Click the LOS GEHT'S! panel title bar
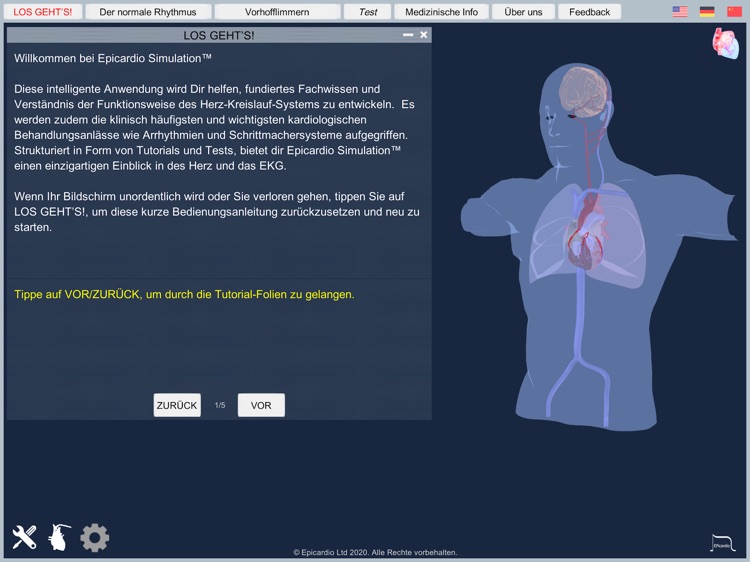The image size is (750, 562). tap(219, 35)
